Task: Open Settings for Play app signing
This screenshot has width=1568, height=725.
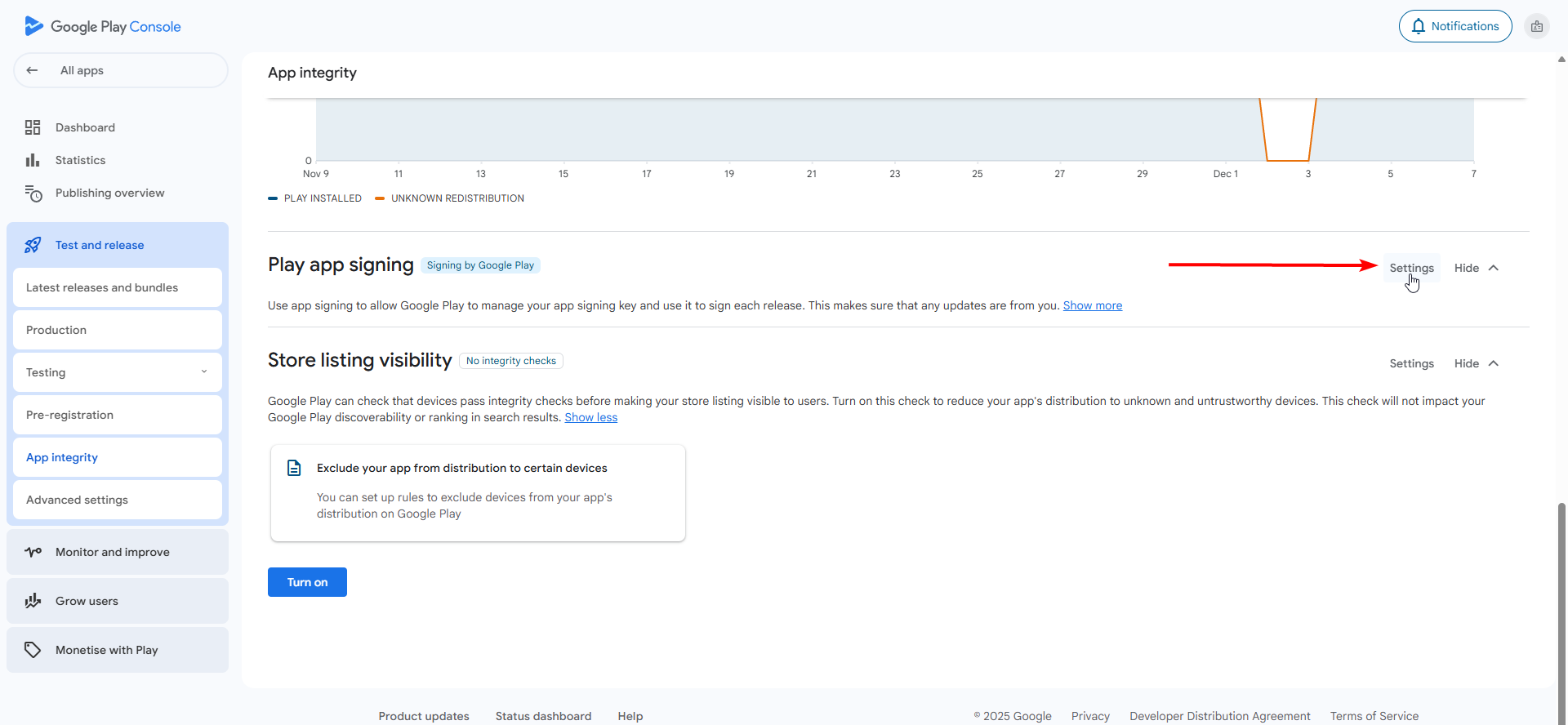Action: coord(1412,268)
